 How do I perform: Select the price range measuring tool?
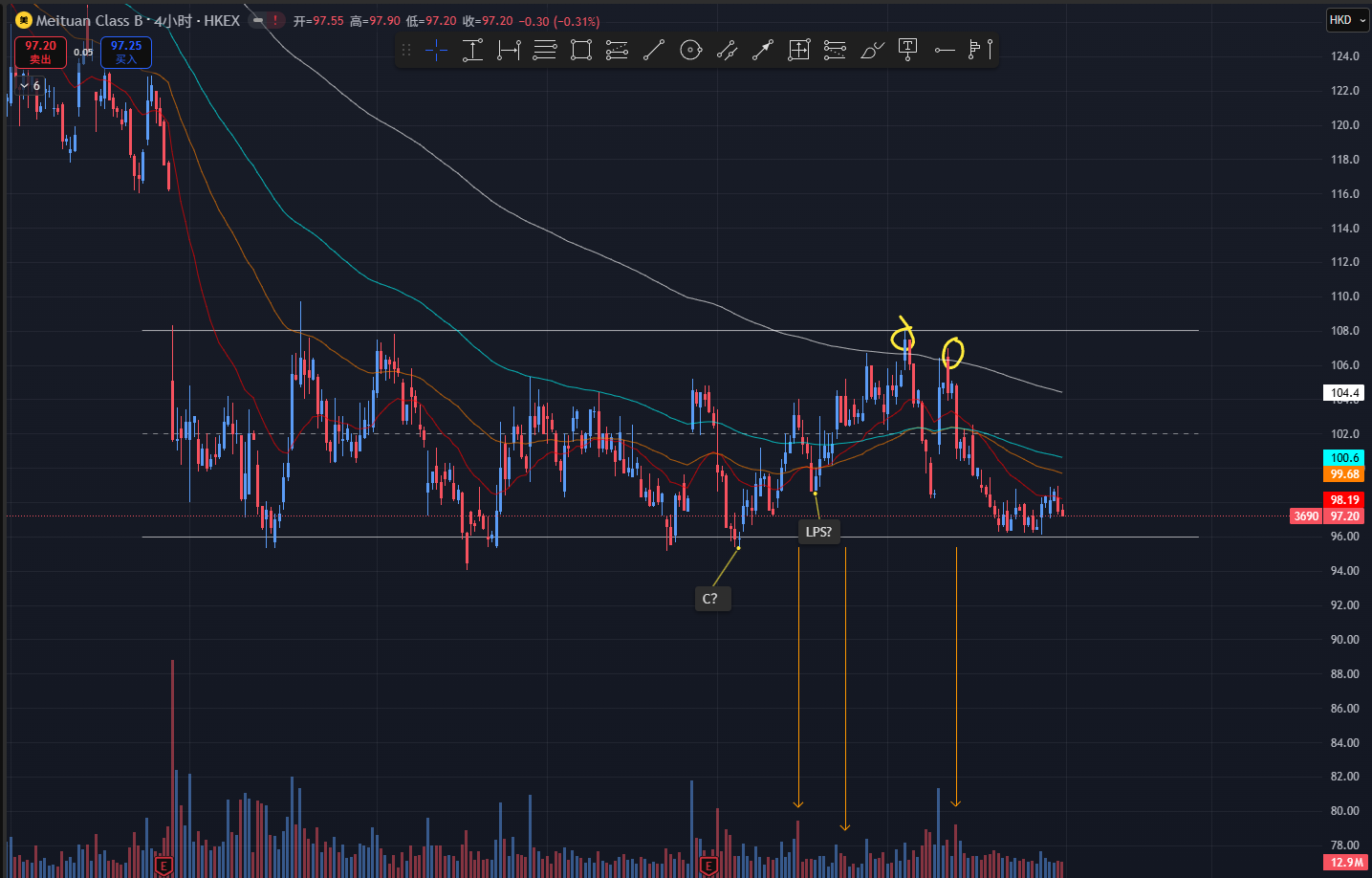point(472,51)
